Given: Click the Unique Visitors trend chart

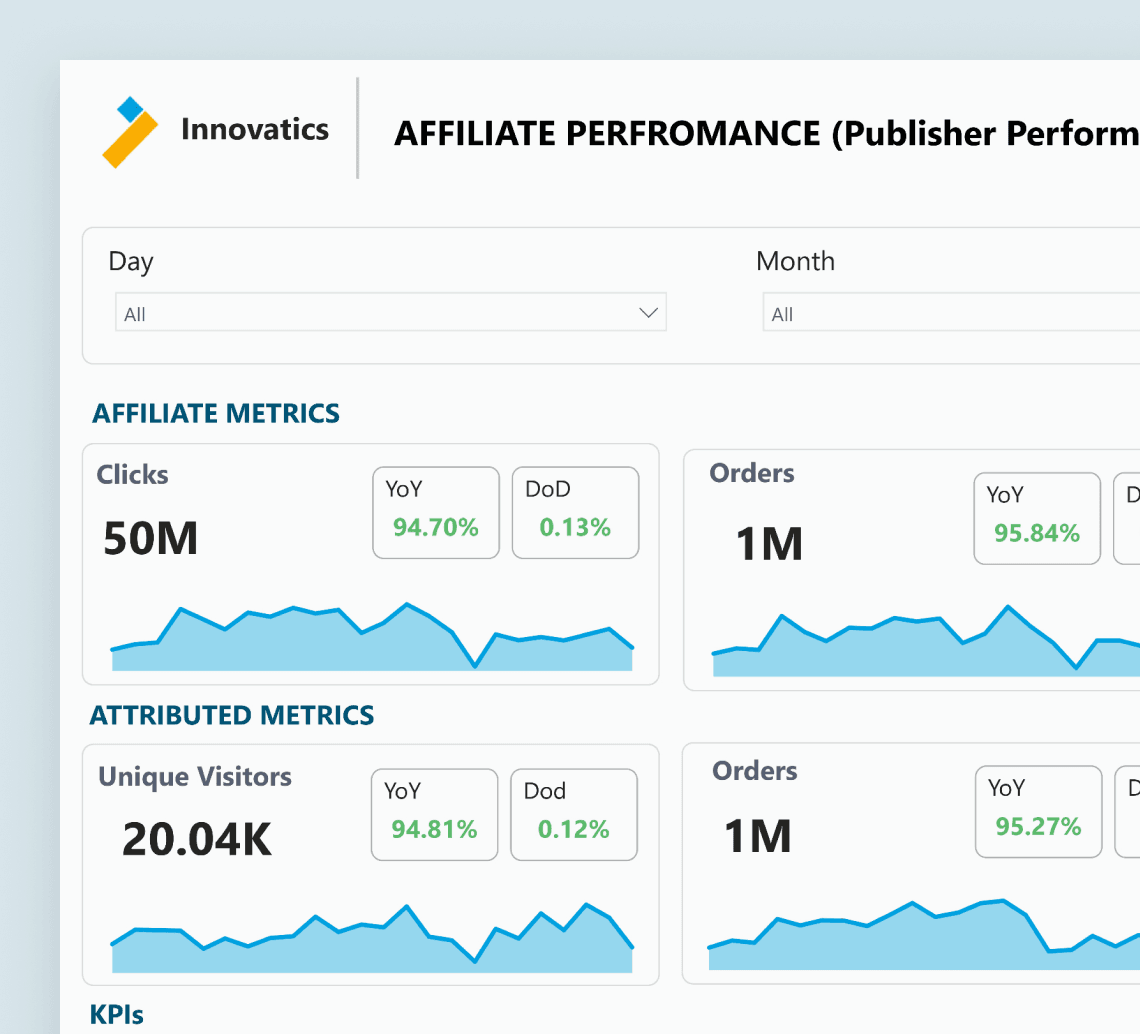Looking at the screenshot, I should (372, 938).
